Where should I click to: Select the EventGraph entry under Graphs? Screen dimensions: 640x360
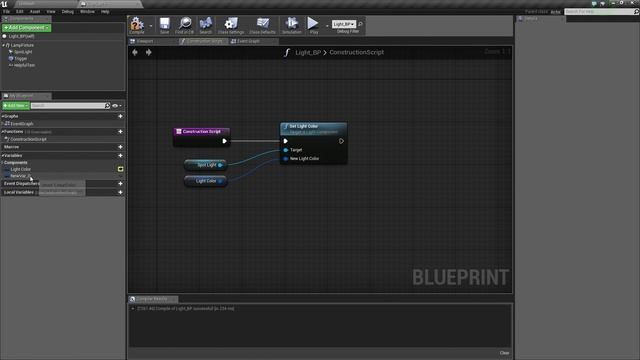pyautogui.click(x=63, y=124)
